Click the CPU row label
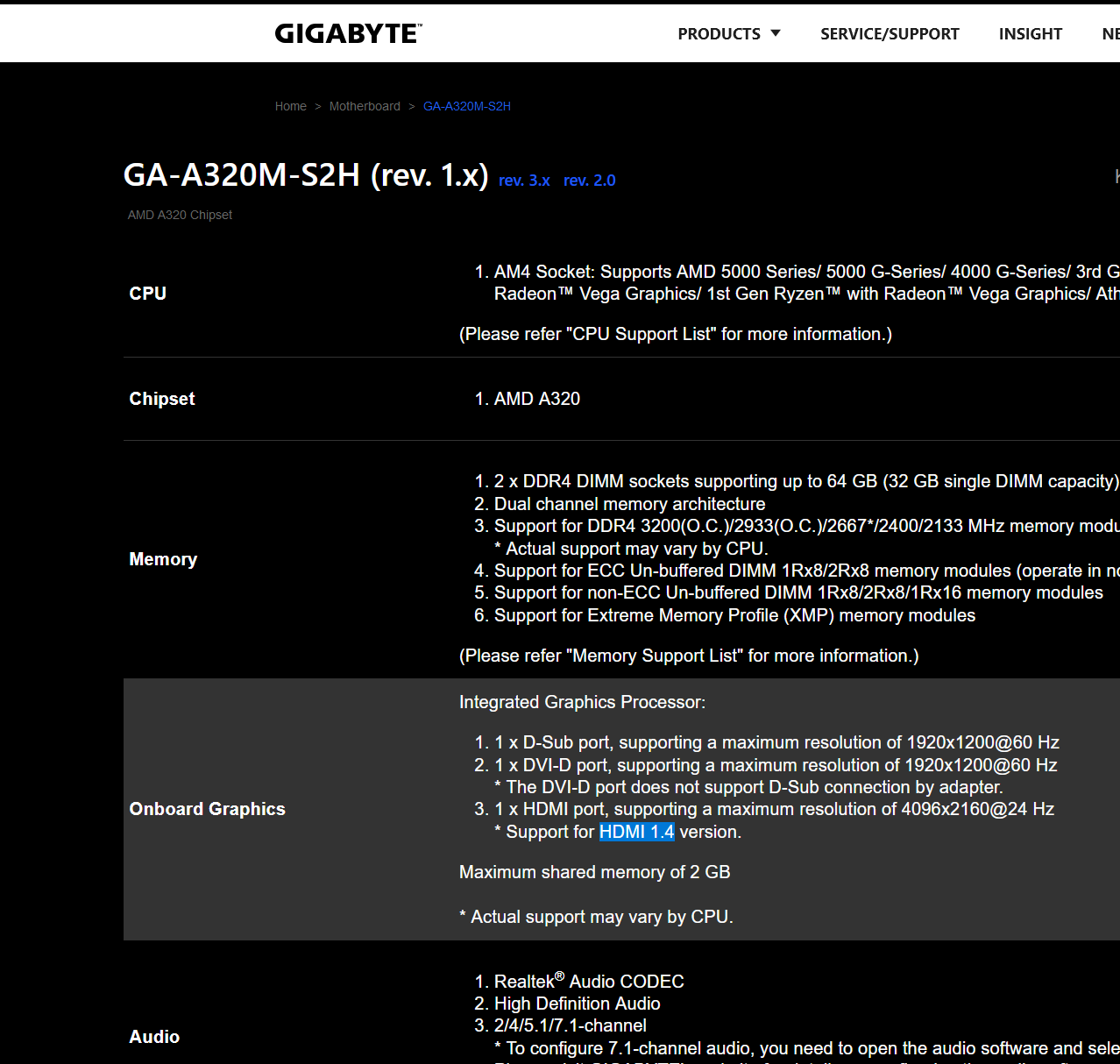This screenshot has width=1120, height=1064. [x=148, y=294]
